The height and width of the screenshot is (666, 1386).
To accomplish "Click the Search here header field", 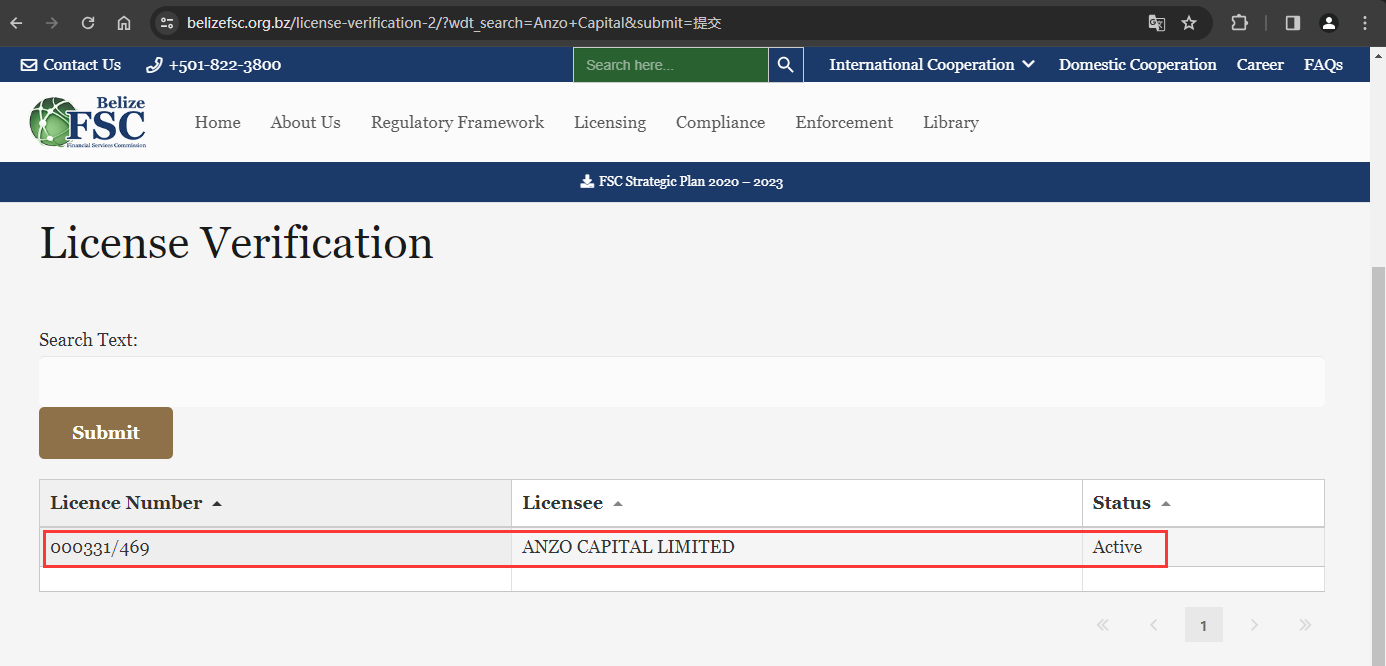I will [x=671, y=65].
